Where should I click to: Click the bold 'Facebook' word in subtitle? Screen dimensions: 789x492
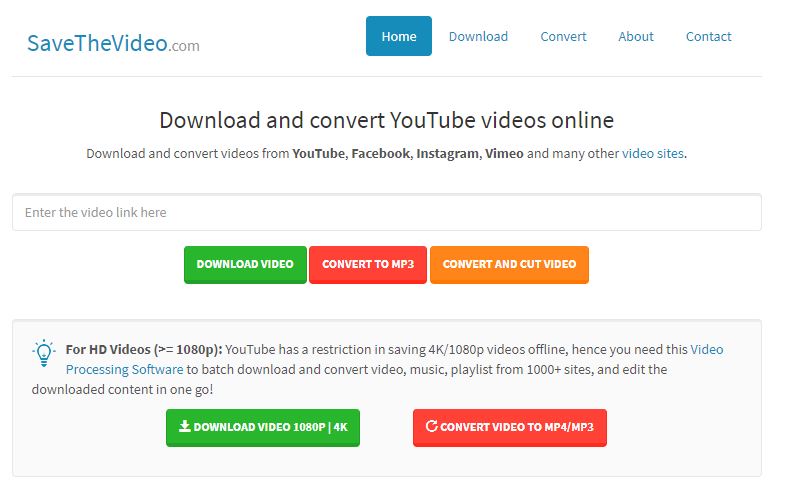(380, 153)
